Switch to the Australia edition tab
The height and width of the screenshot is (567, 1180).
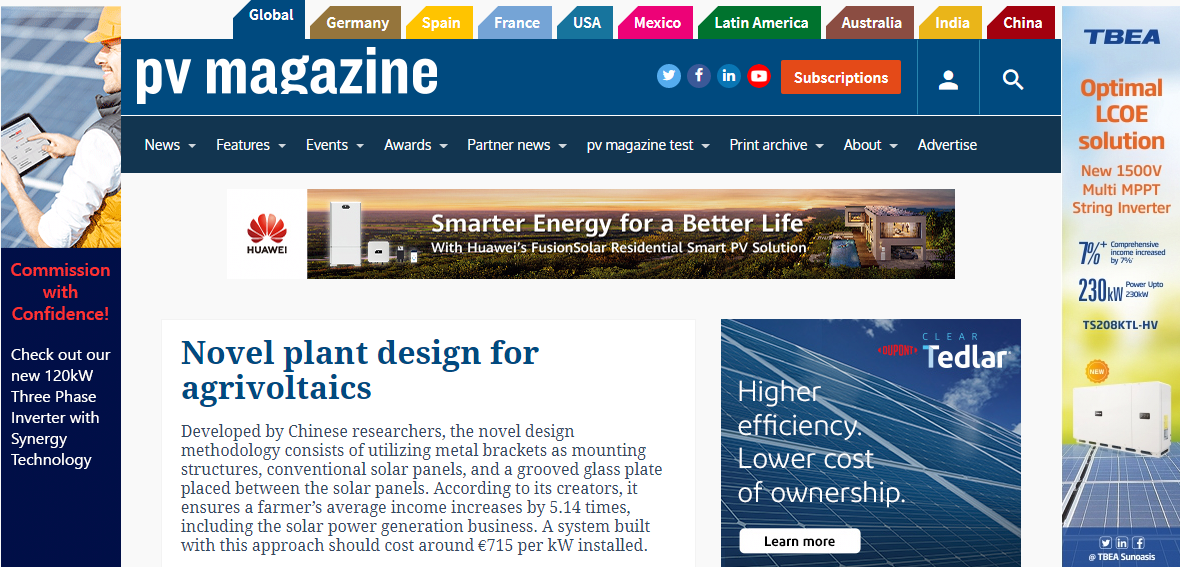(x=871, y=23)
